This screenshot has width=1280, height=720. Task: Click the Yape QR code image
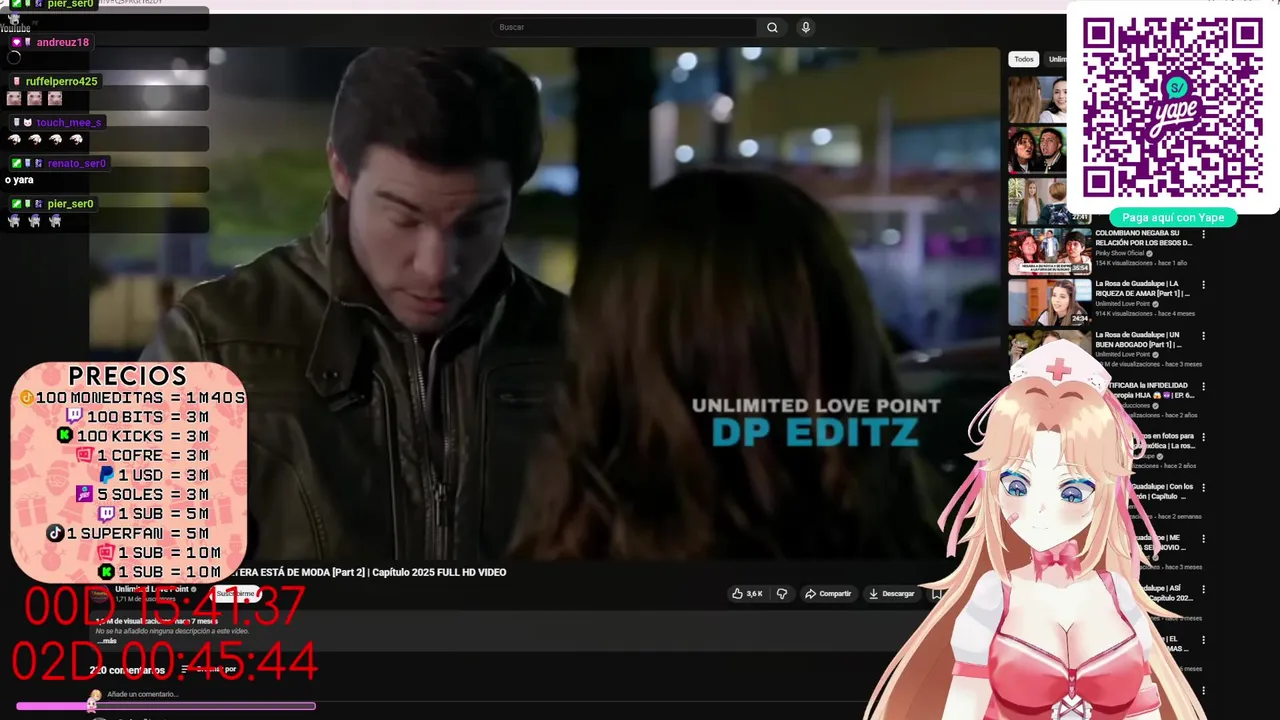[1172, 108]
